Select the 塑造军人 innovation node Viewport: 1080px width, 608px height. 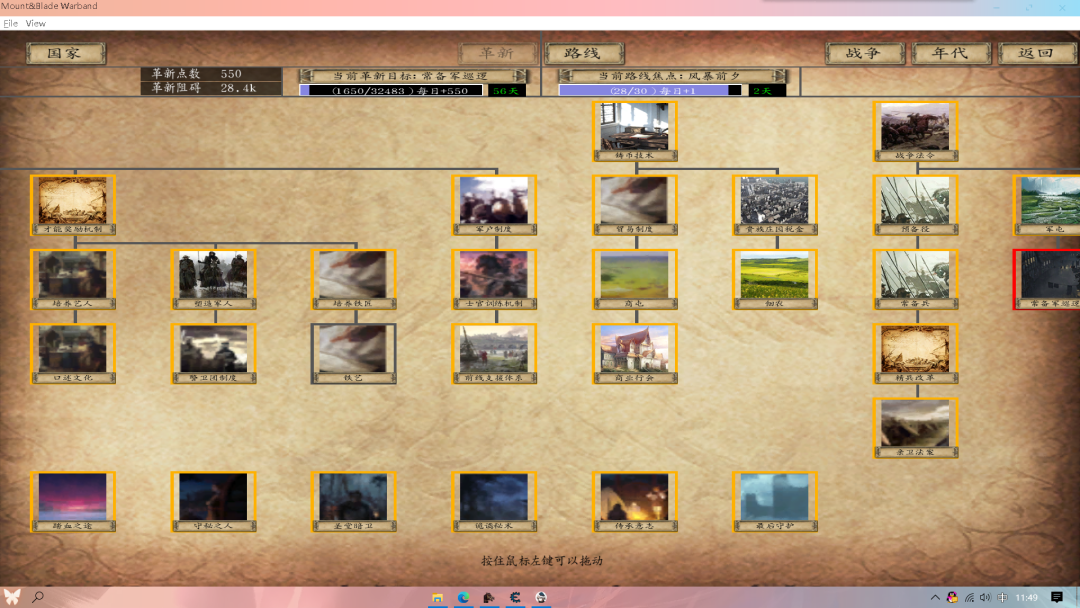(x=214, y=280)
